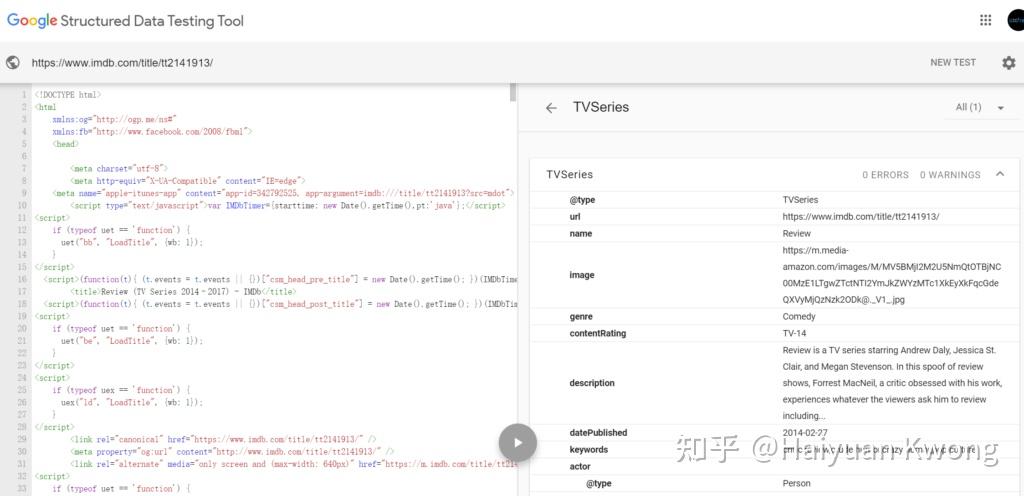
Task: Run test with the play button
Action: [x=518, y=442]
